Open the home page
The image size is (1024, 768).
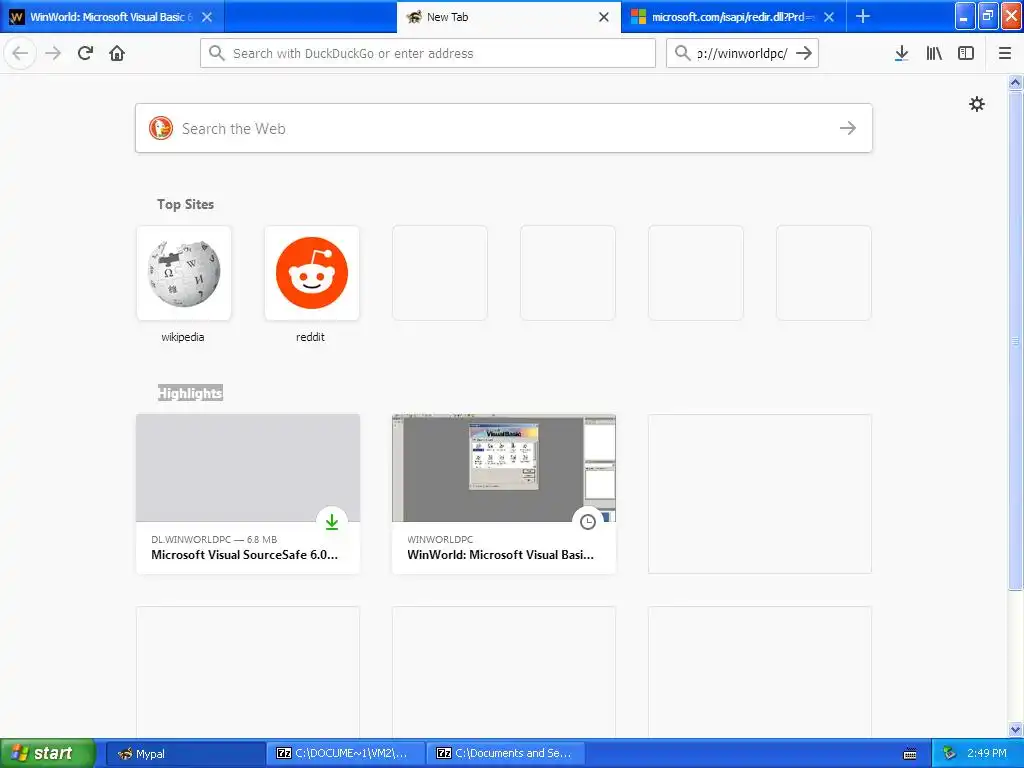(117, 53)
